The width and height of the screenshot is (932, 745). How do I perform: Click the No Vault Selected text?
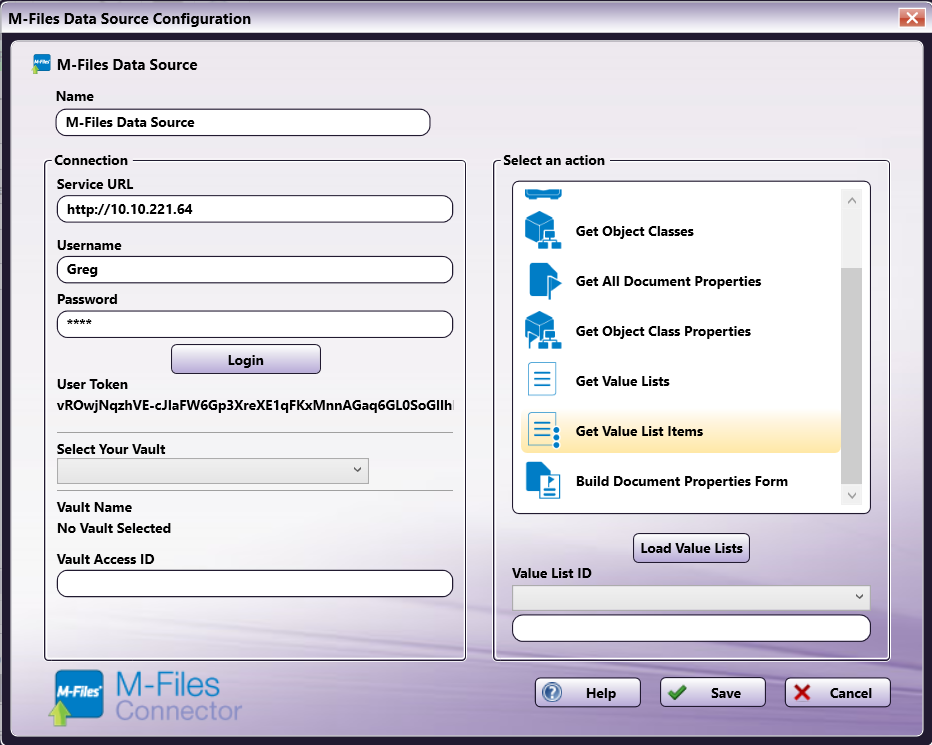click(x=114, y=528)
